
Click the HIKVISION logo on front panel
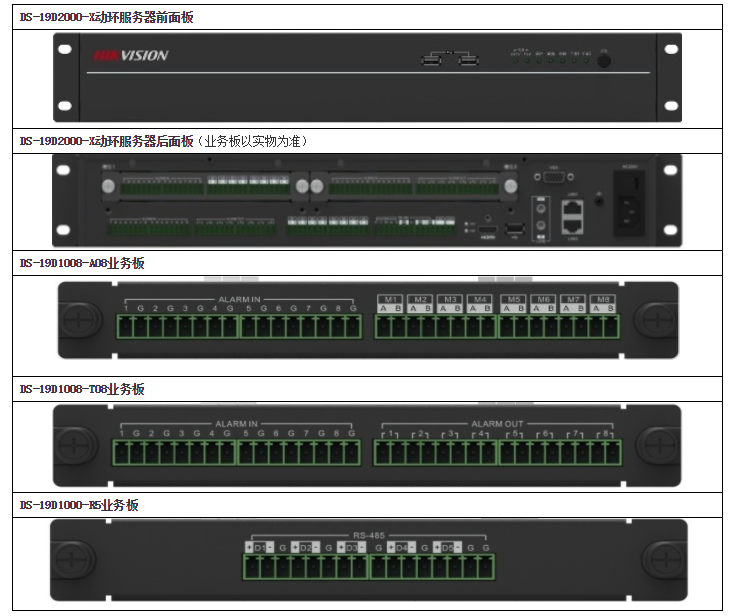[x=131, y=56]
